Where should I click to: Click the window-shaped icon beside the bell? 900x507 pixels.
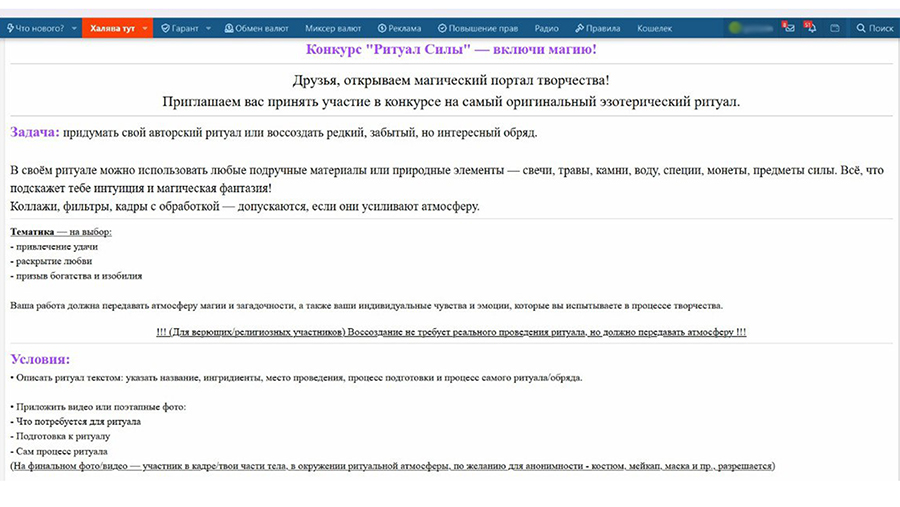coord(835,28)
